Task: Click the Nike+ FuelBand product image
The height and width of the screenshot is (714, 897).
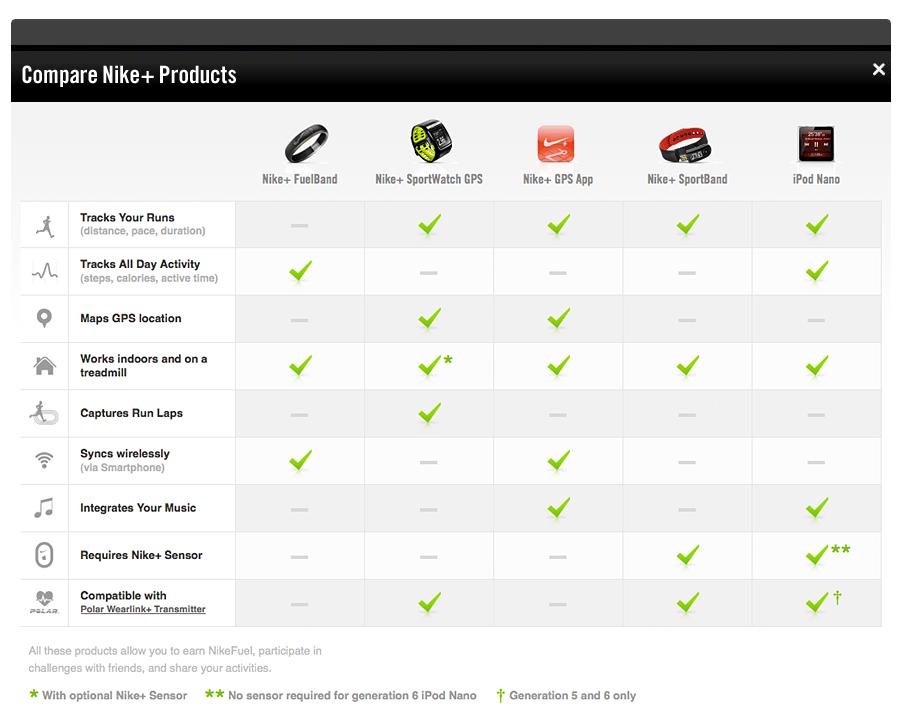Action: pos(306,144)
